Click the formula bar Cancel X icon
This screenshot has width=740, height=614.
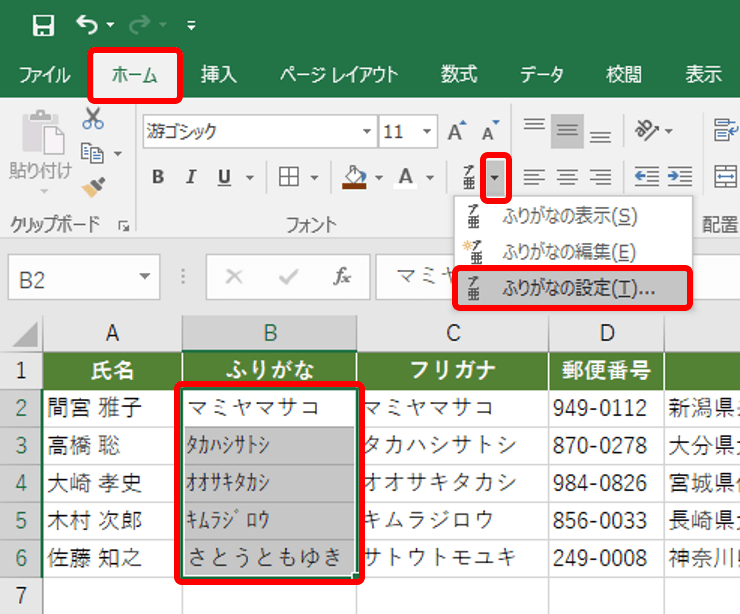click(x=234, y=277)
